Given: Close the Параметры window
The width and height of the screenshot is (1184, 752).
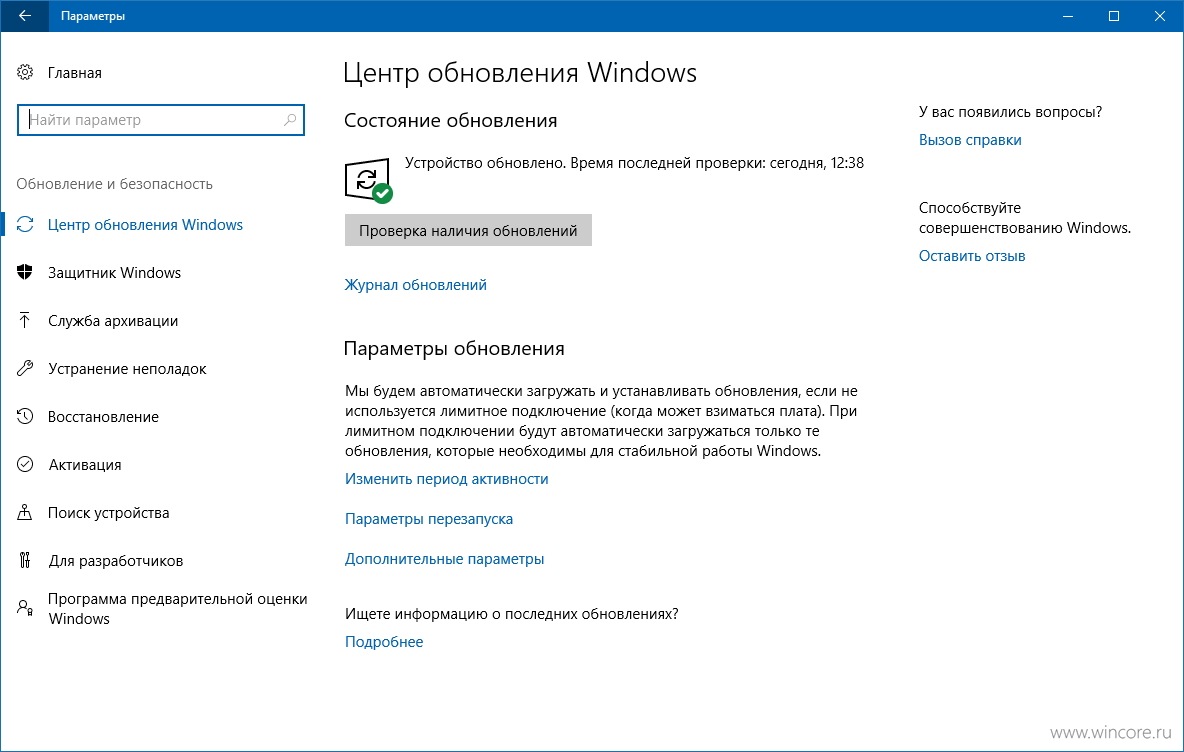Looking at the screenshot, I should pos(1160,15).
